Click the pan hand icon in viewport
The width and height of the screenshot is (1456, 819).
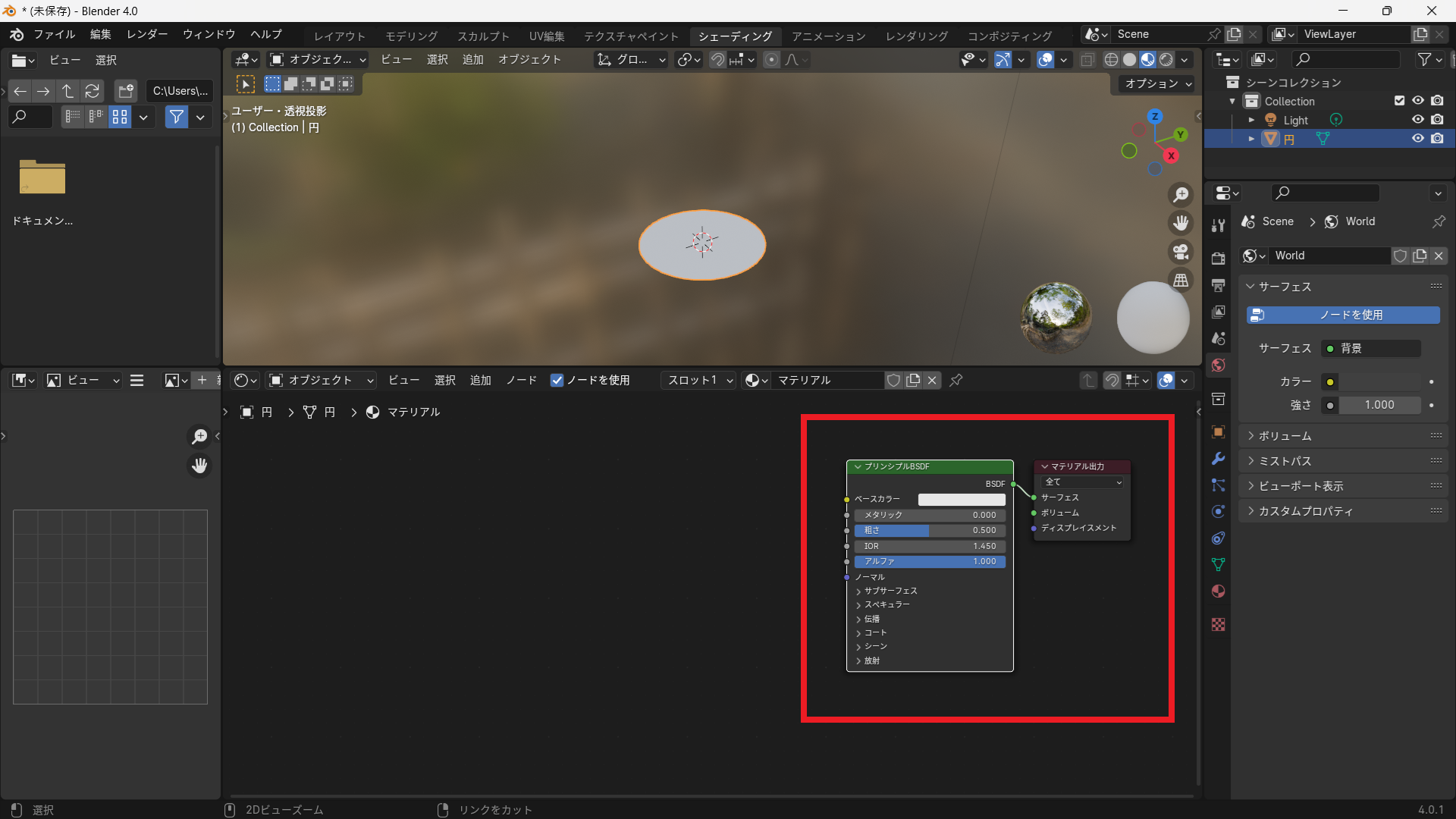[1181, 223]
